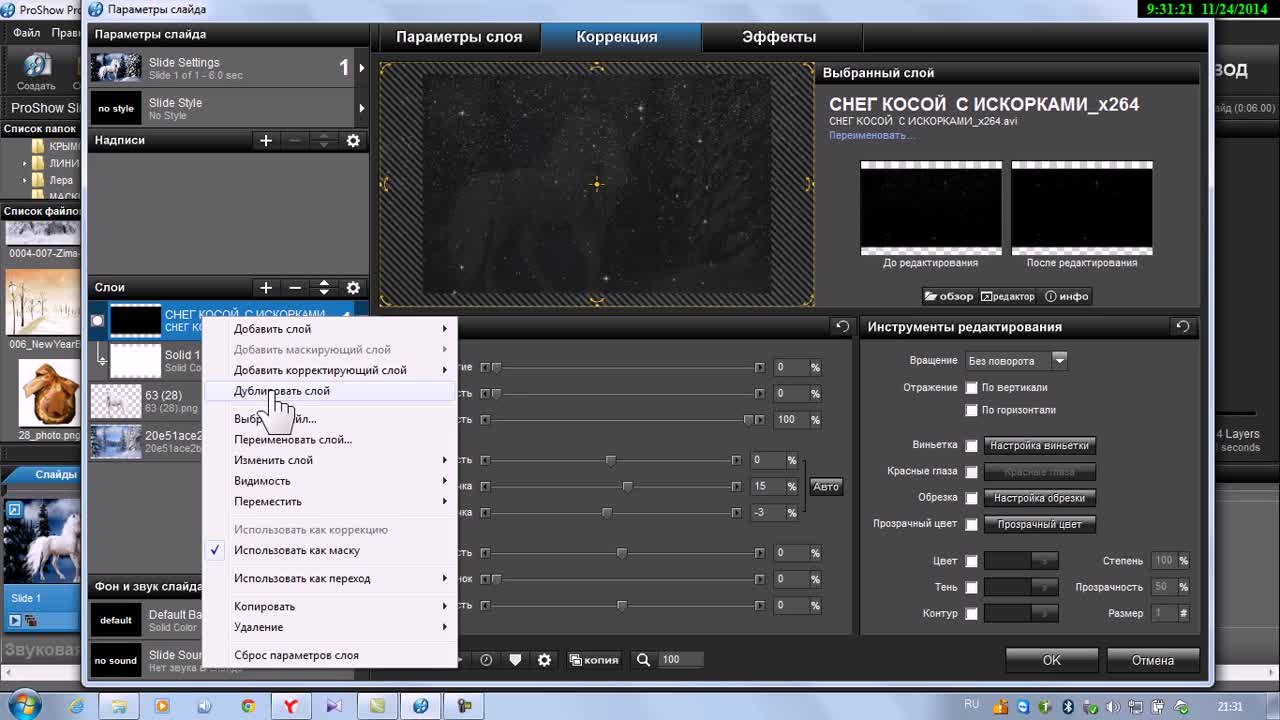1280x720 pixels.
Task: Choose Дублировать слой from the context menu
Action: click(330, 391)
